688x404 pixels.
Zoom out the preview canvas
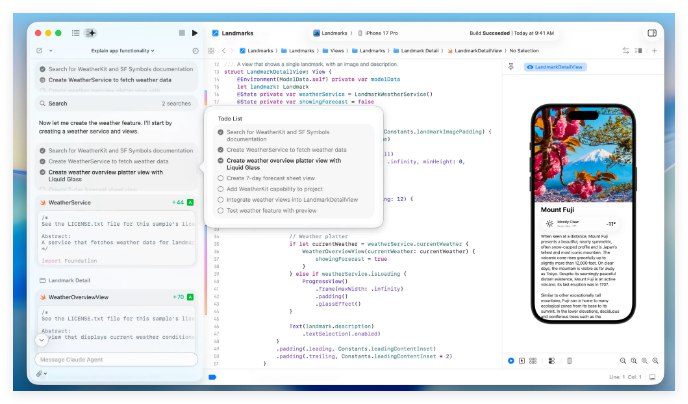click(x=623, y=361)
